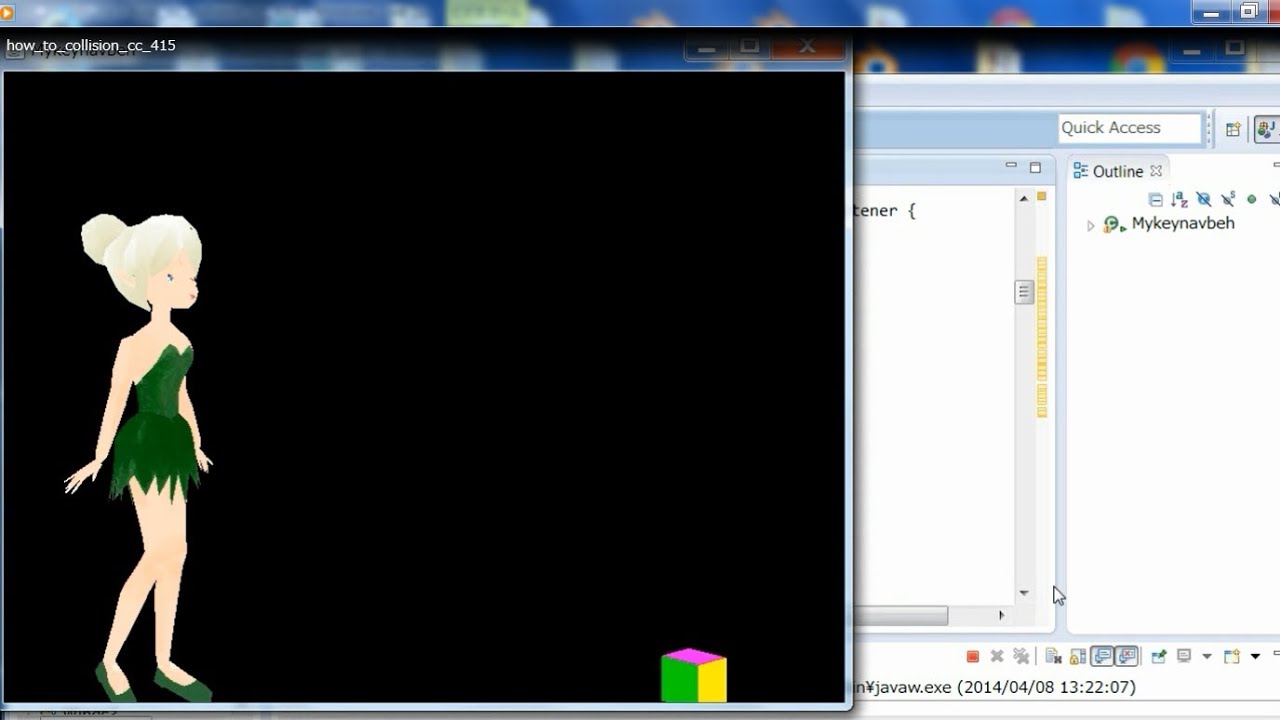Open the Display Selected Console dropdown
The height and width of the screenshot is (720, 1280).
1207,657
